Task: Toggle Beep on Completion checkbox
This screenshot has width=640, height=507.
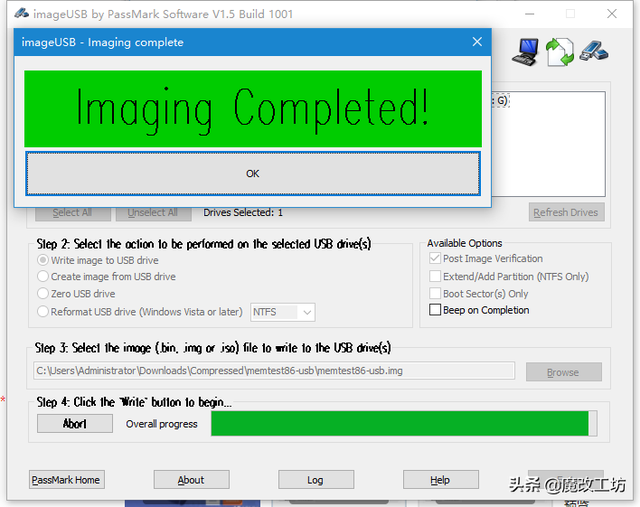Action: pos(435,310)
